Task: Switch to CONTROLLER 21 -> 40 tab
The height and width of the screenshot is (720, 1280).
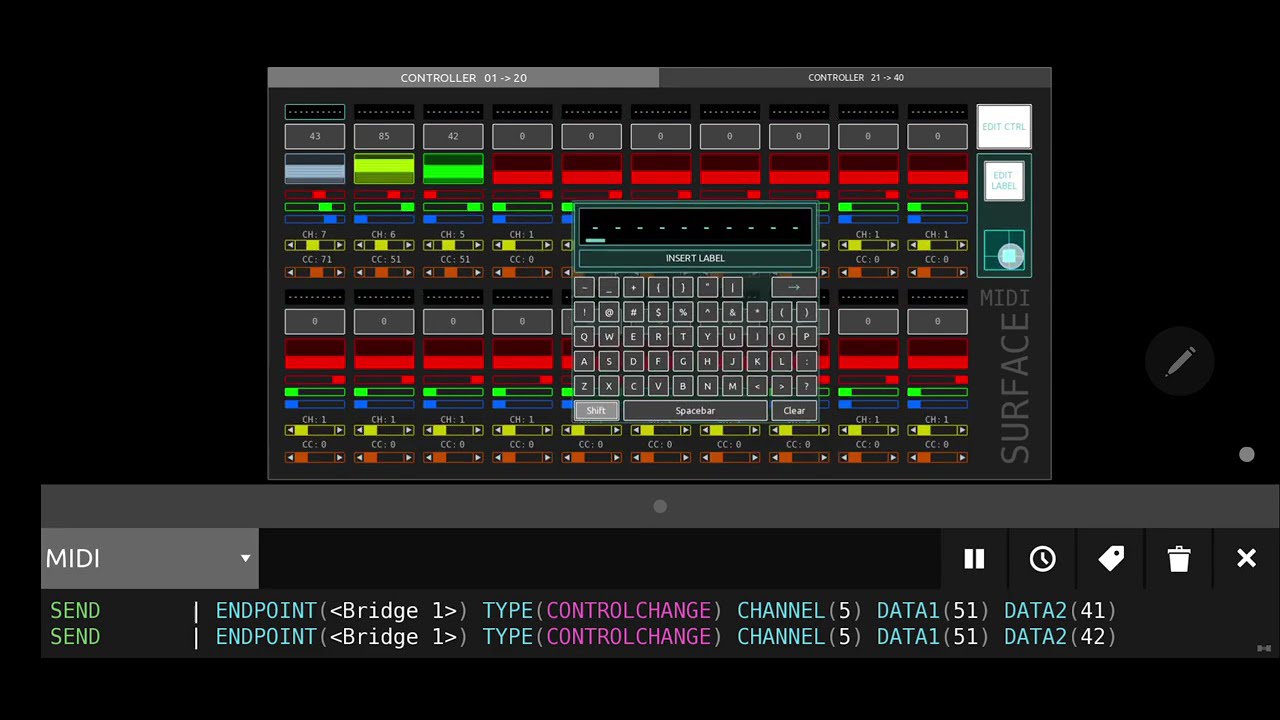Action: click(855, 77)
